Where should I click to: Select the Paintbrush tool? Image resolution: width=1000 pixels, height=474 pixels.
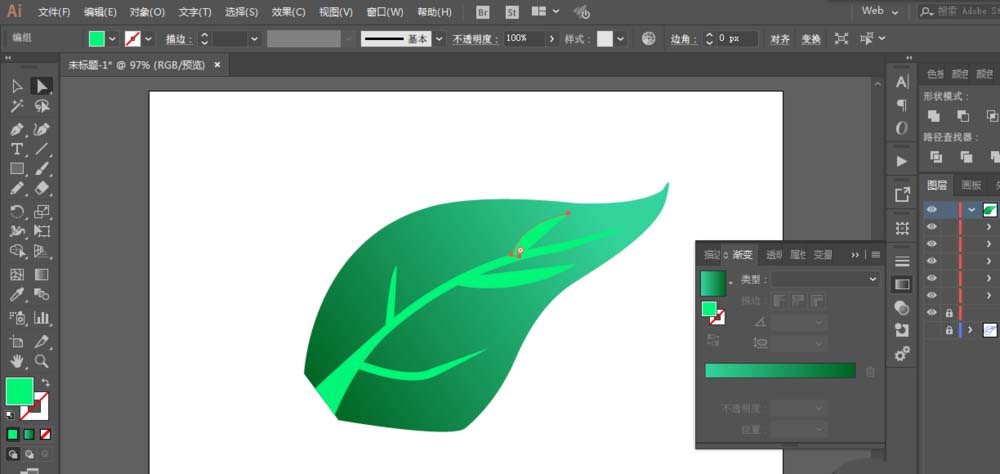[41, 169]
